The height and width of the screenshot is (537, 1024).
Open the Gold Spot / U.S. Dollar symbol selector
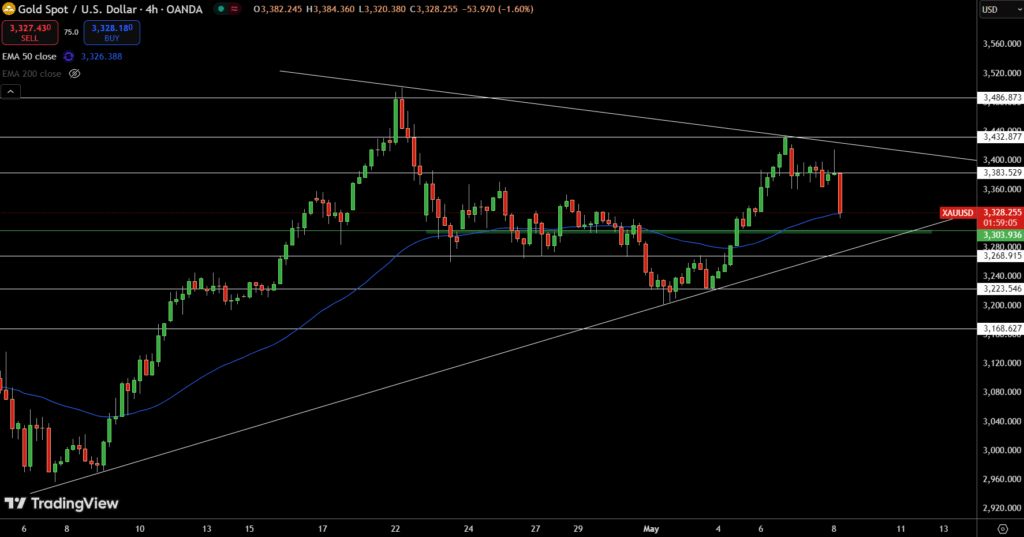(110, 9)
